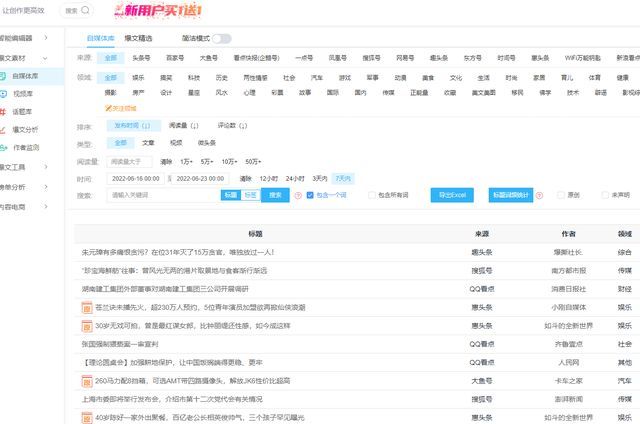Select 视频 content type filter
Viewport: 640px width, 424px height.
176,143
